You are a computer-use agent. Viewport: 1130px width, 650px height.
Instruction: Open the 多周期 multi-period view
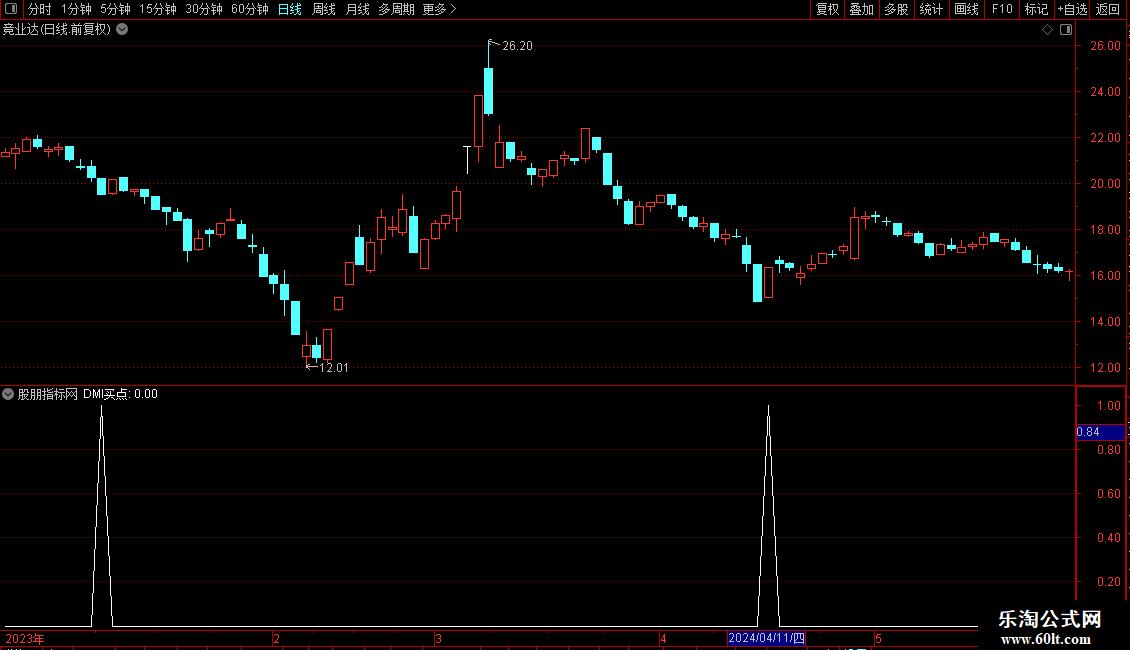(x=396, y=9)
